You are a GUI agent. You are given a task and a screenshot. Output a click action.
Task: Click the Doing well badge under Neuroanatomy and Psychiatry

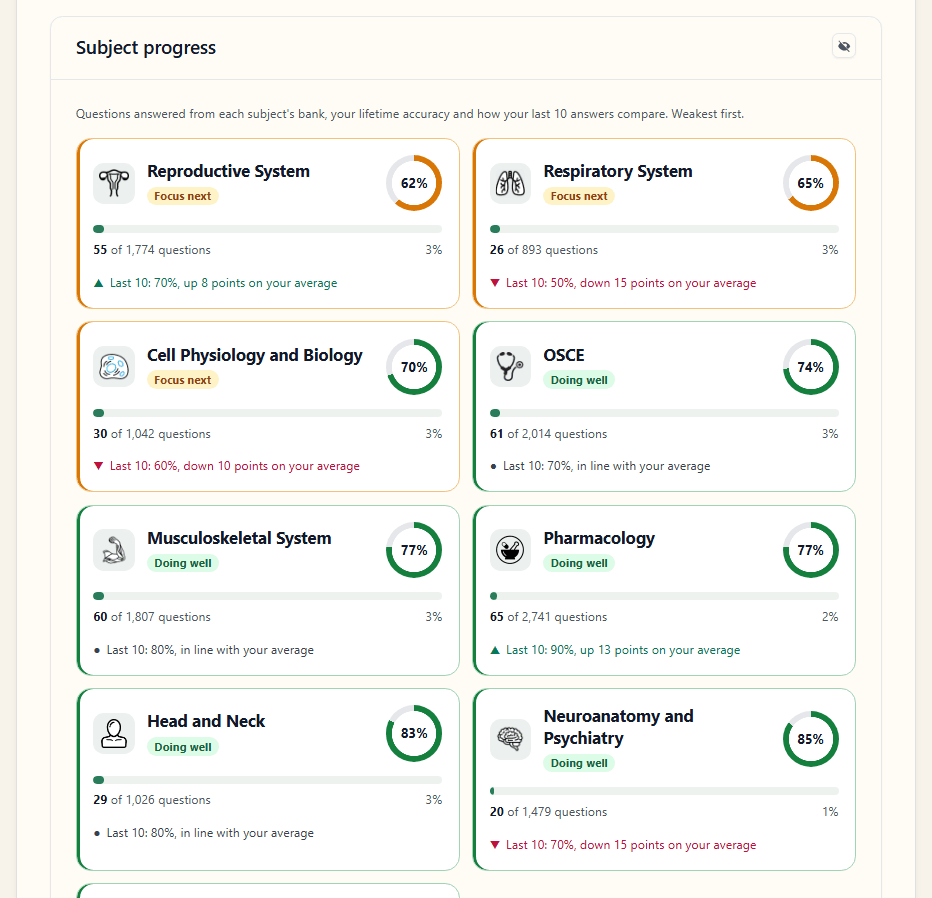point(579,763)
